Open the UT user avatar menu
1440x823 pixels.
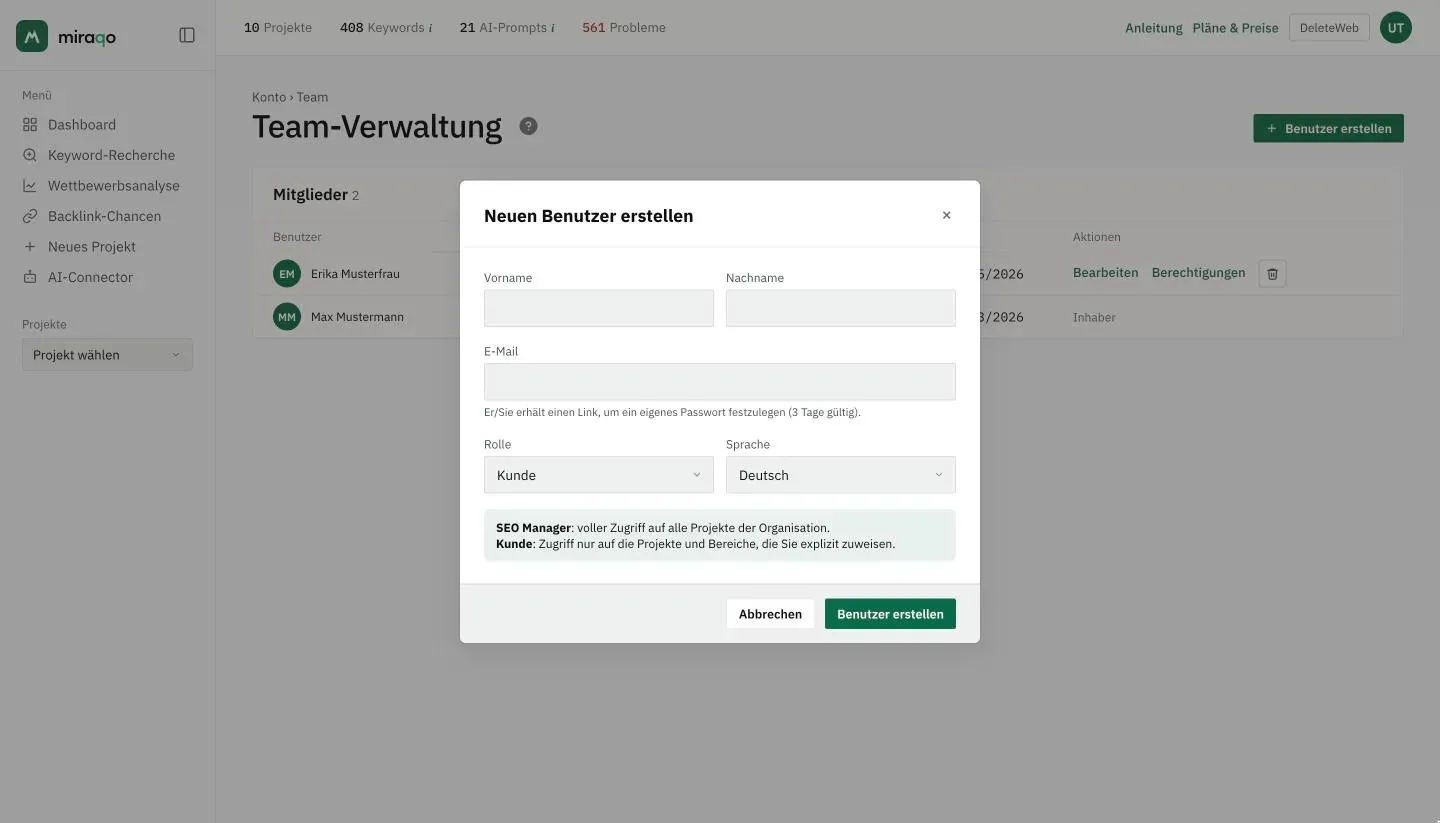(x=1396, y=28)
